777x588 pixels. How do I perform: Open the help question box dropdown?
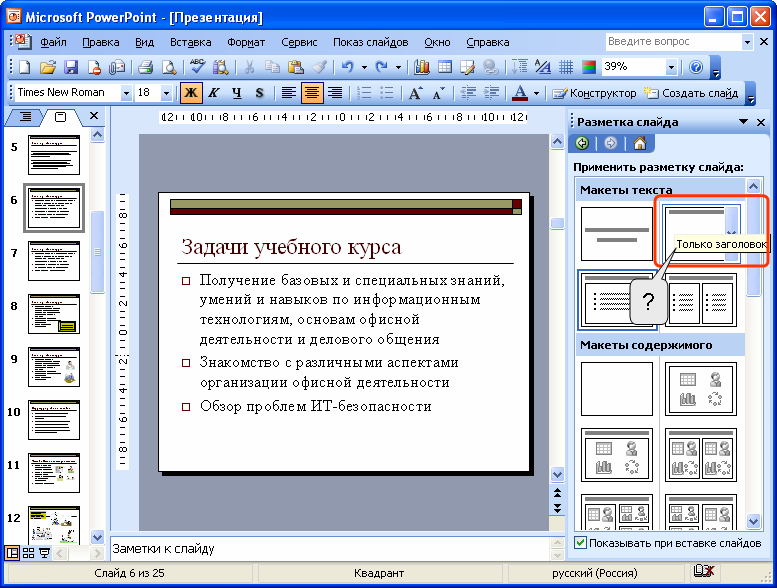coord(747,42)
